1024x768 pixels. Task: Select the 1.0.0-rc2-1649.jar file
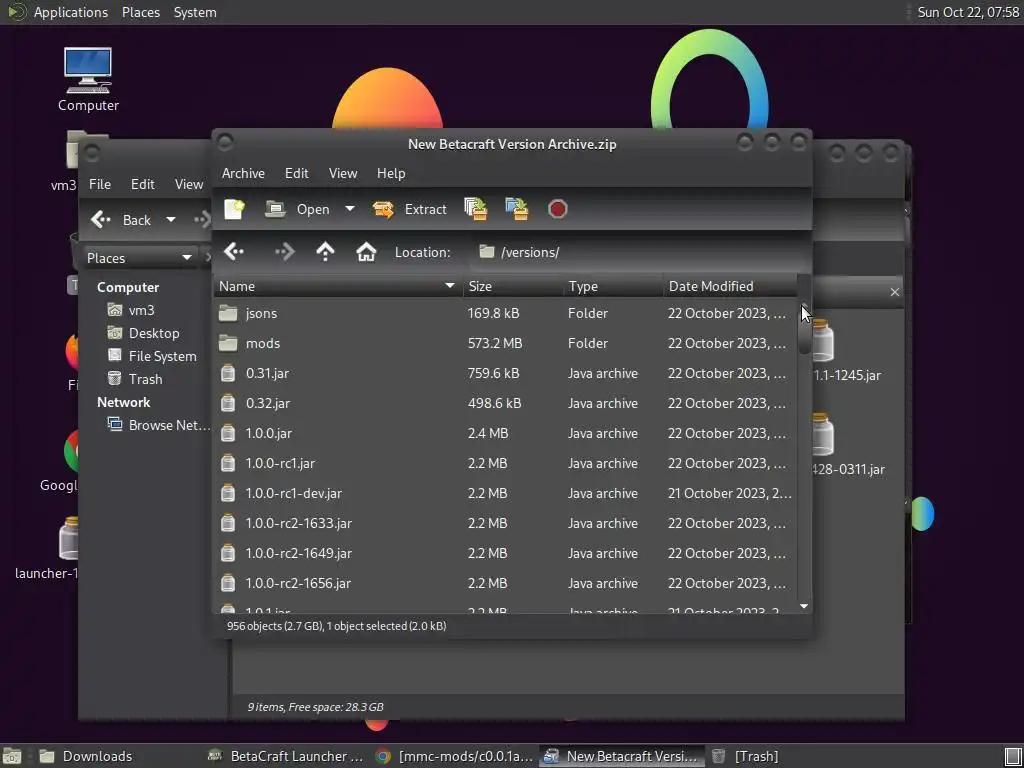pos(505,554)
